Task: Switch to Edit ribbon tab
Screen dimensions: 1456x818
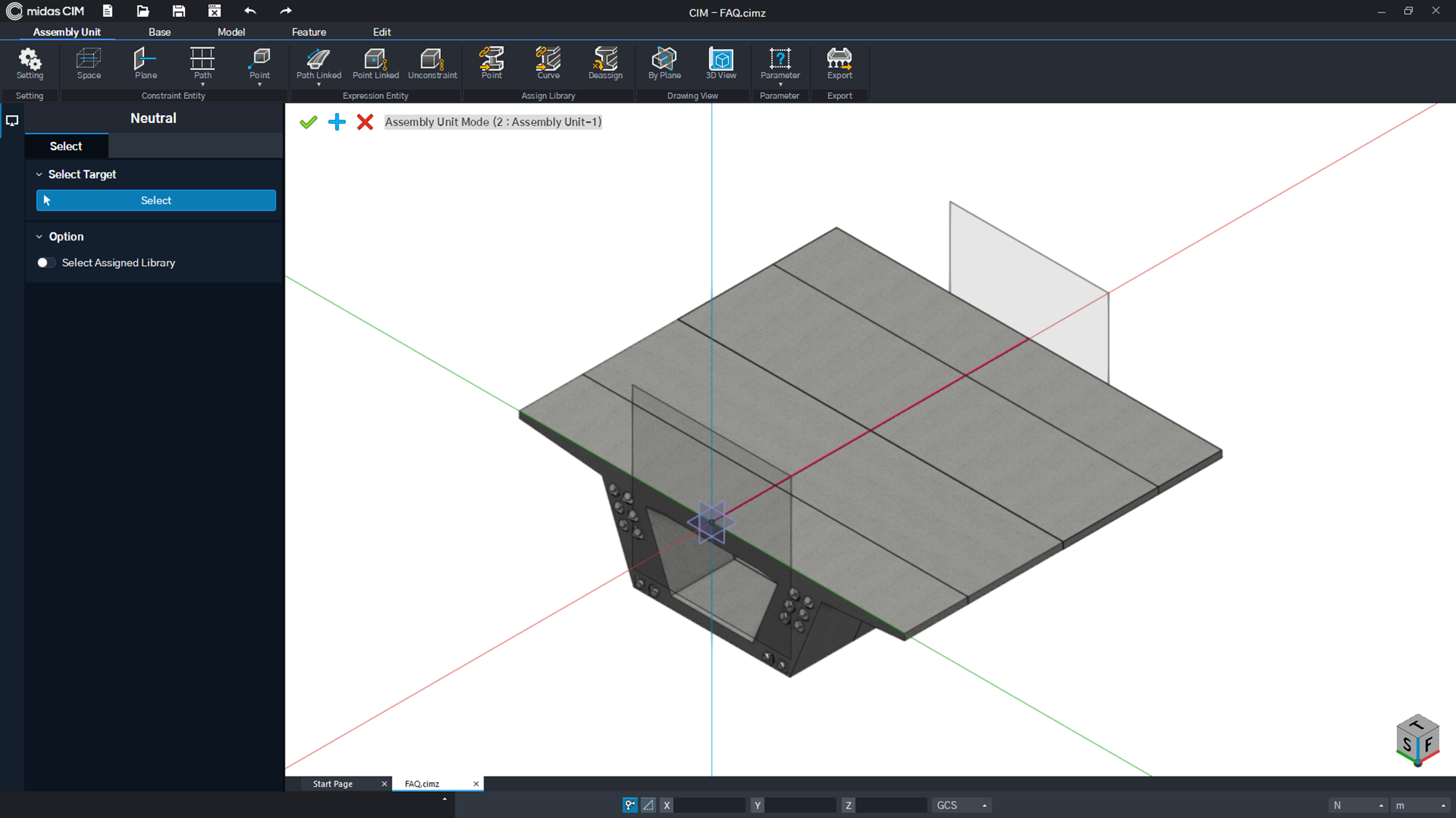Action: [x=381, y=32]
